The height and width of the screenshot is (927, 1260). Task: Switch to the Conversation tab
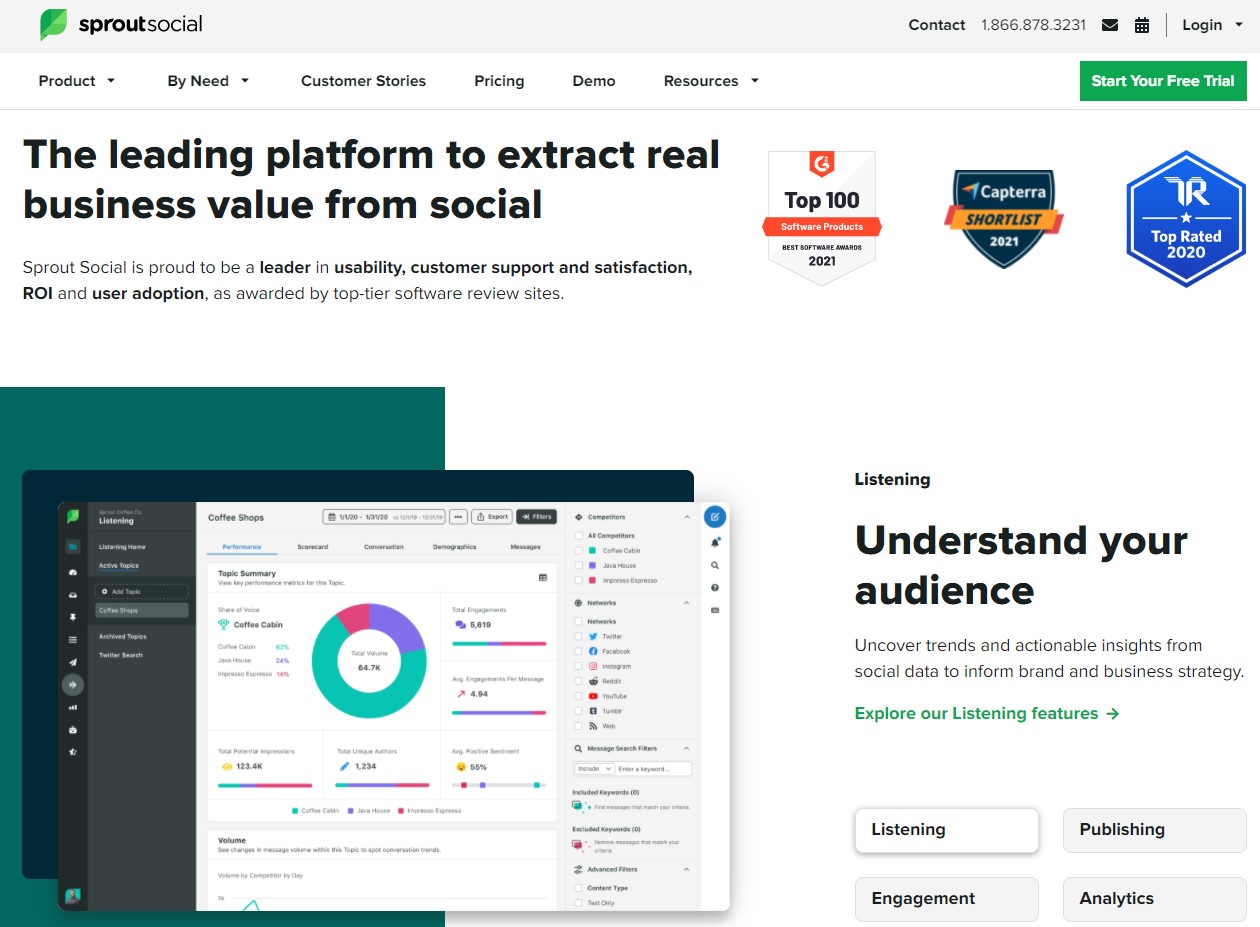coord(384,547)
